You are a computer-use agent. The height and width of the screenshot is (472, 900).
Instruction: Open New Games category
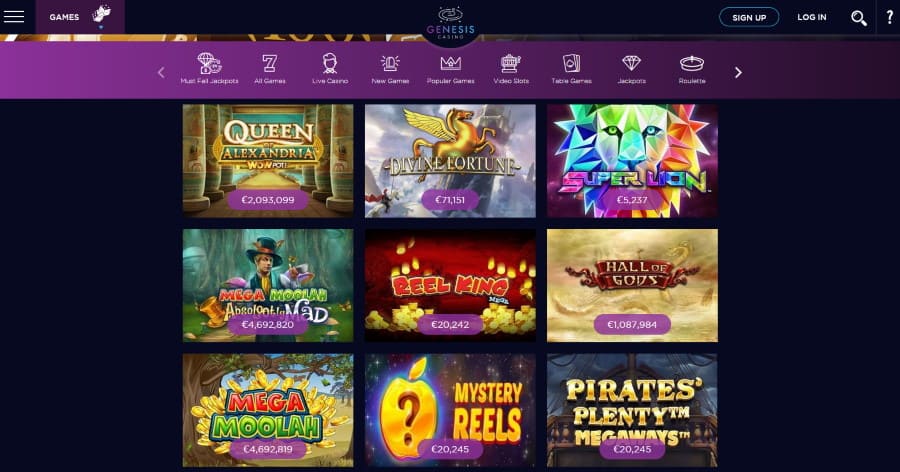(390, 68)
